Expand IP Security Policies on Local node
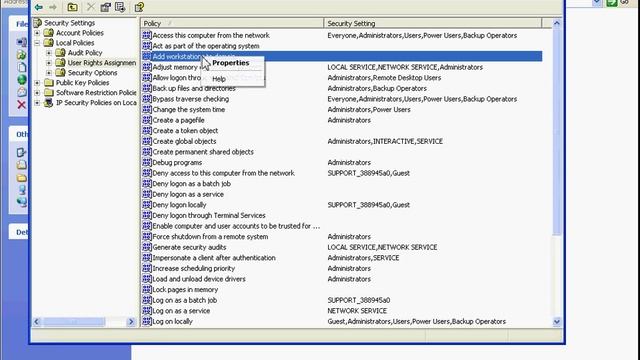Screen dimensions: 640x360 point(37,102)
